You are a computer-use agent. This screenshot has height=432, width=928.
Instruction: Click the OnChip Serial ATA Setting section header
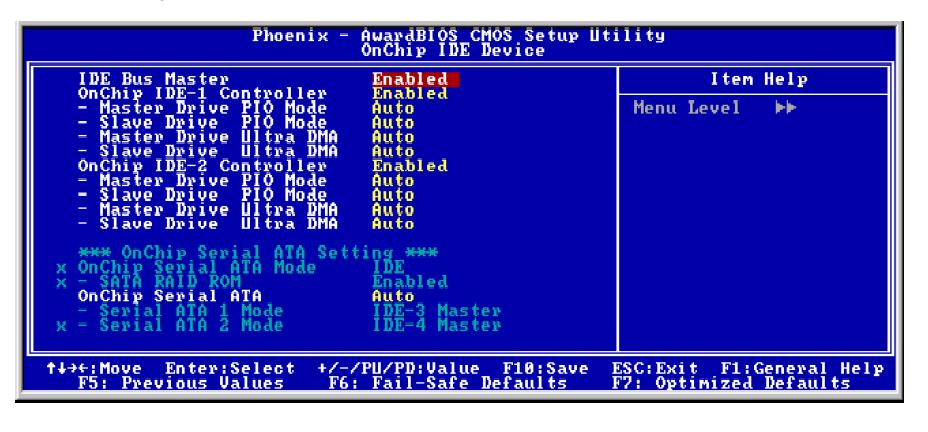pos(258,253)
